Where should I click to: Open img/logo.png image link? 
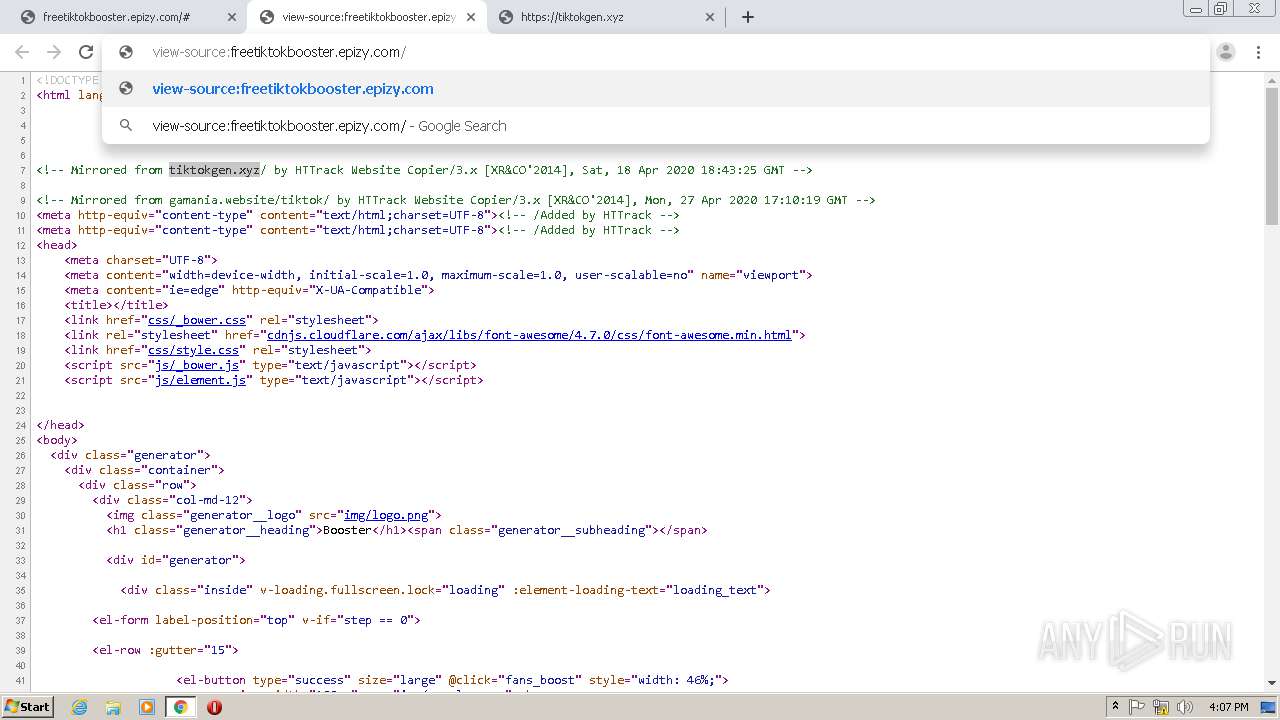coord(386,515)
